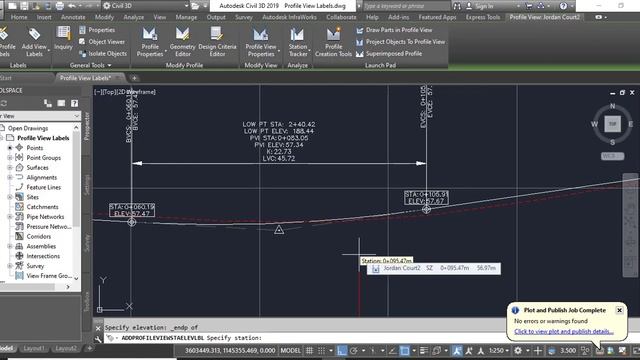The width and height of the screenshot is (640, 360).
Task: Select the Corridors tree item
Action: (33, 236)
